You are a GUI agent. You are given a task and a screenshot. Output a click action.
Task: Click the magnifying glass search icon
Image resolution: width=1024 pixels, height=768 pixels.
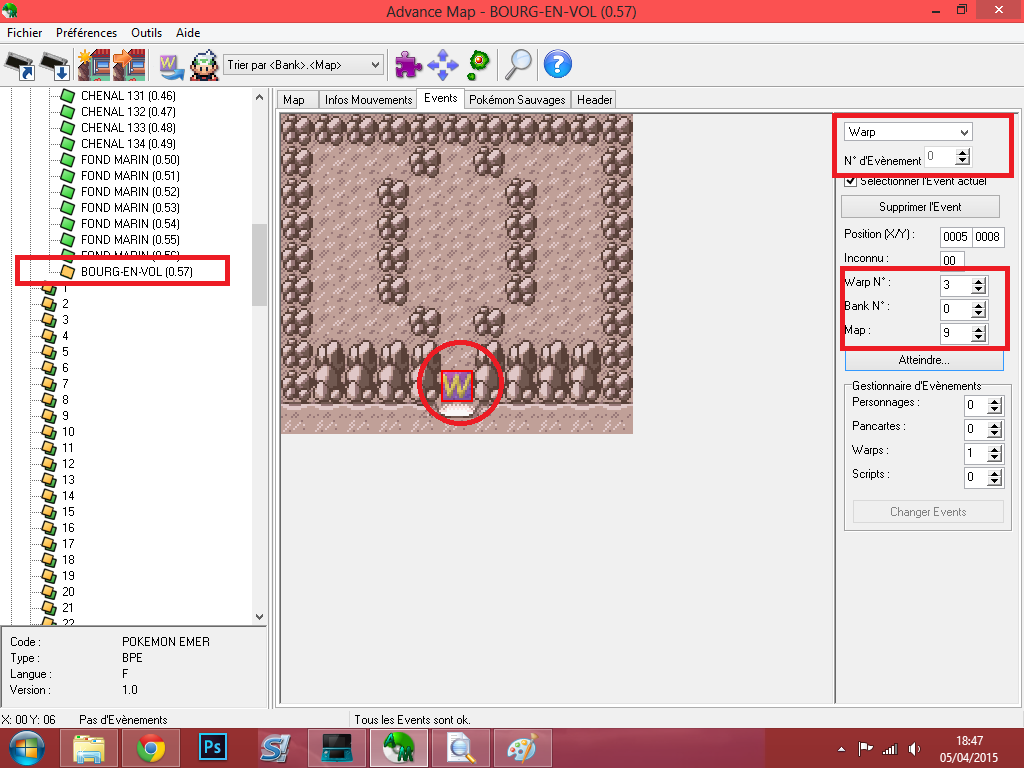[519, 65]
